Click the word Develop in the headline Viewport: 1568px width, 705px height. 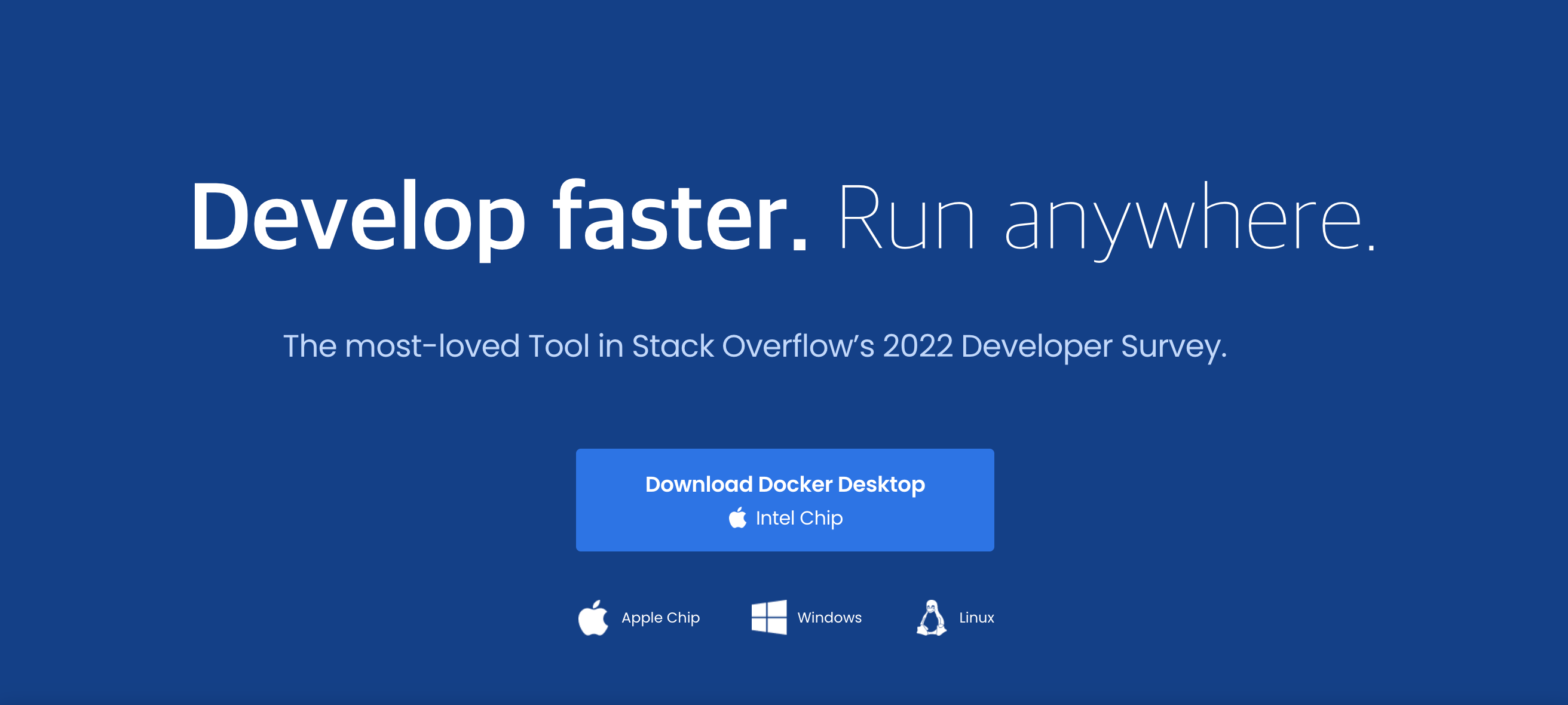[358, 217]
